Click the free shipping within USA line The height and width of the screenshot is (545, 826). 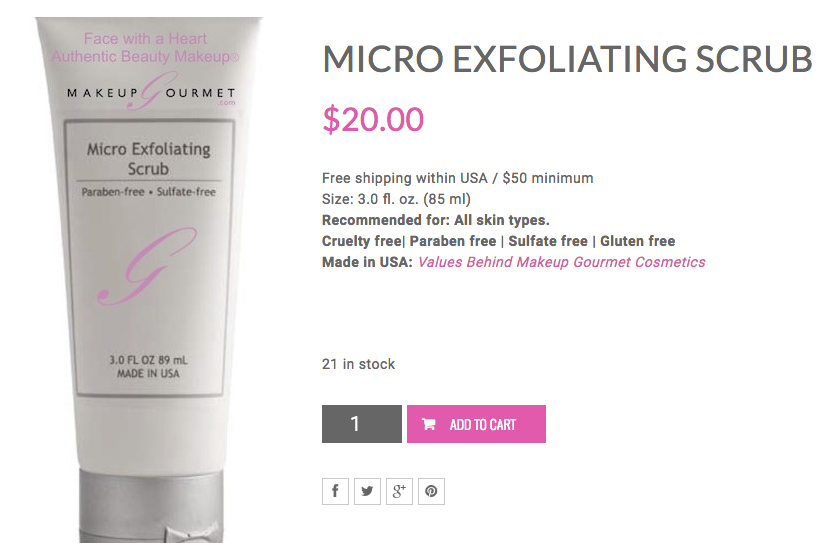click(x=457, y=179)
